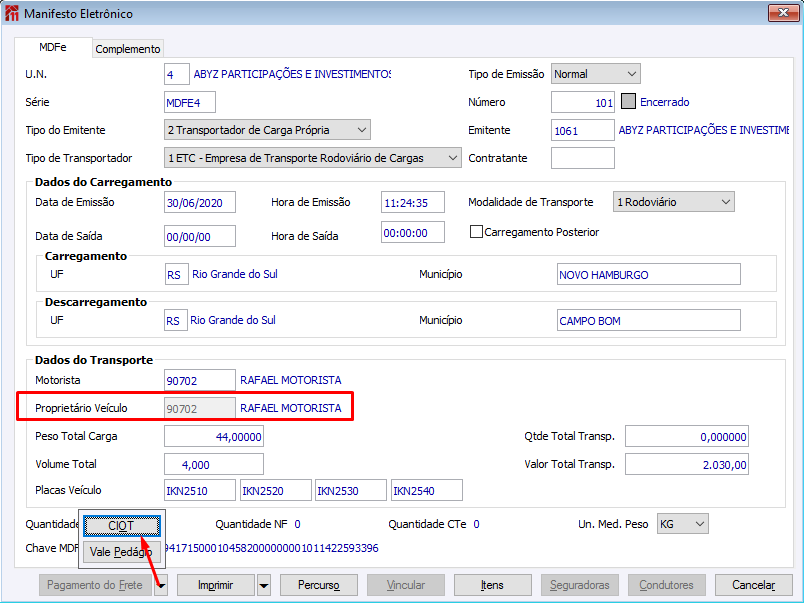Click the empty Contratante field
Image resolution: width=804 pixels, height=603 pixels.
pos(583,158)
